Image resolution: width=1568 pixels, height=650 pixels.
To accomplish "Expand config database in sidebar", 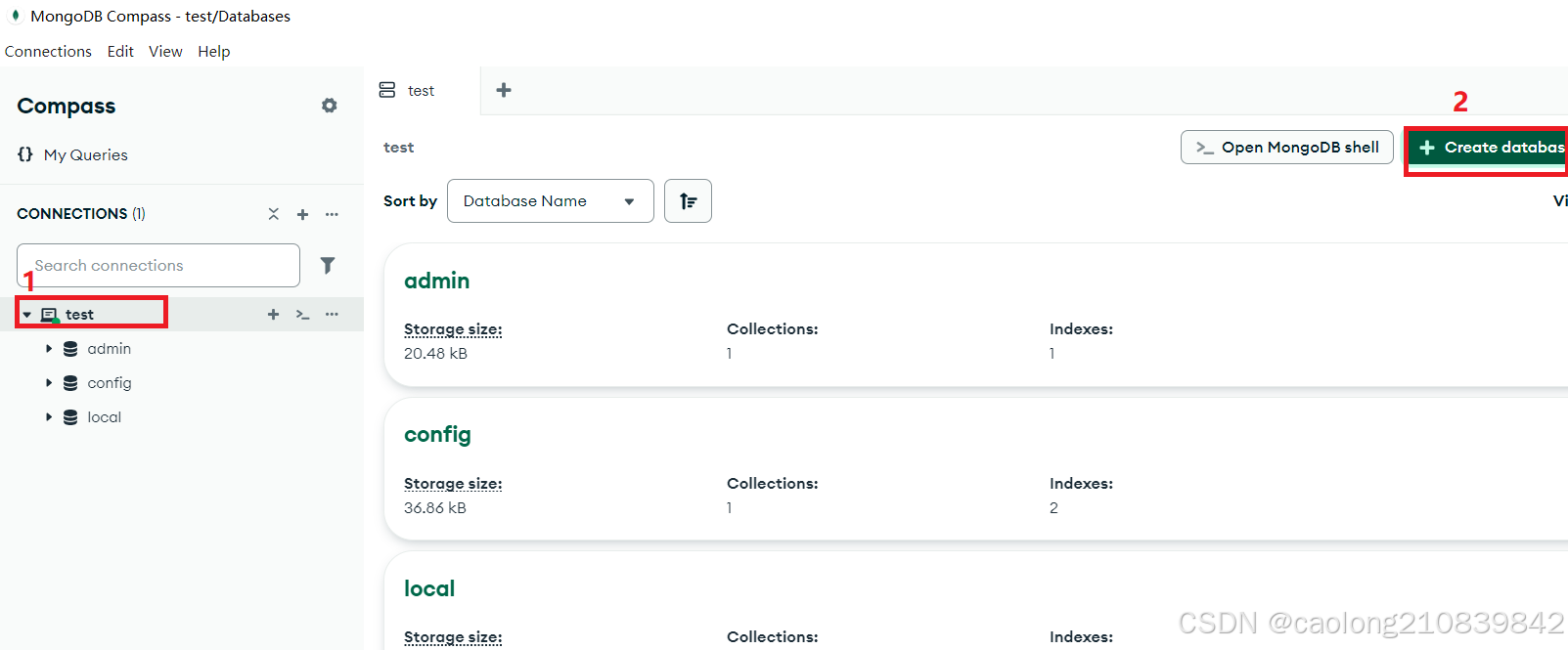I will click(49, 383).
